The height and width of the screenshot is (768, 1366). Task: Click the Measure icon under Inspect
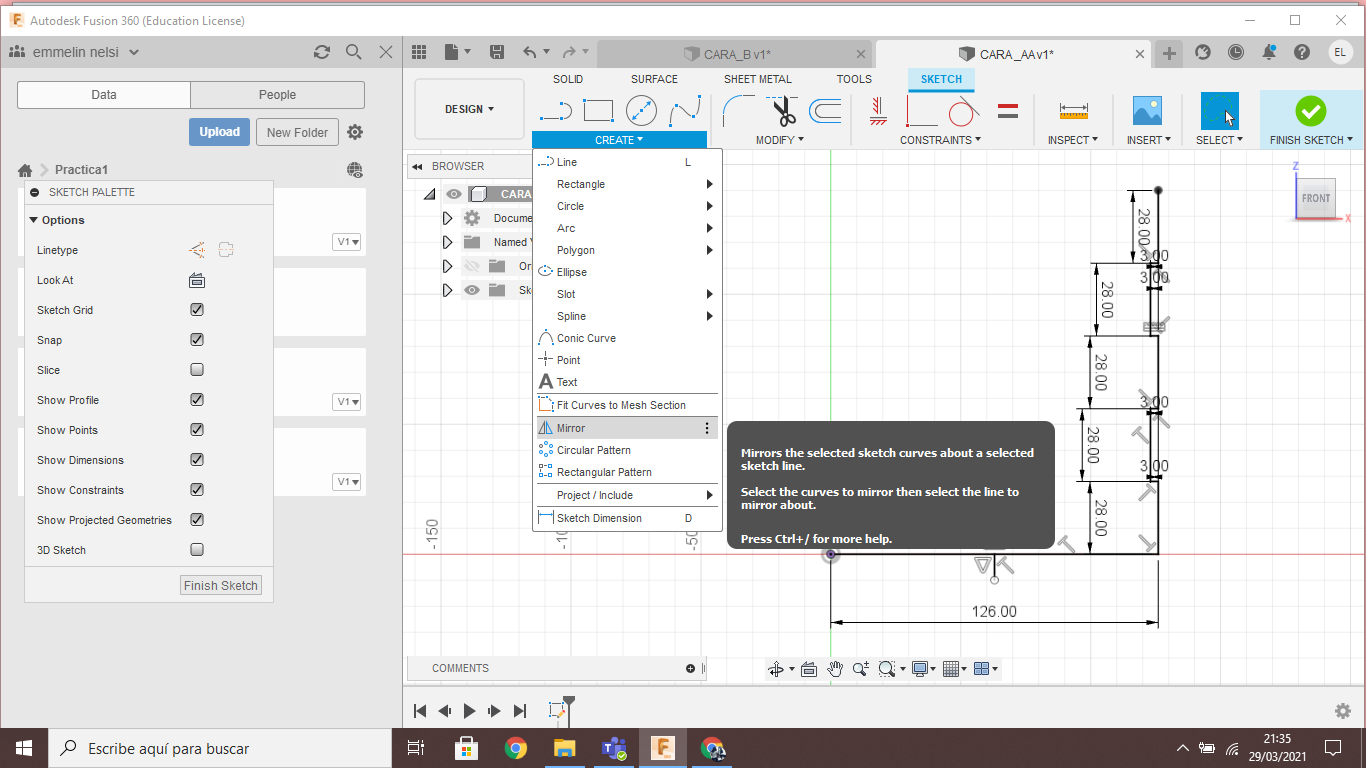(1073, 110)
